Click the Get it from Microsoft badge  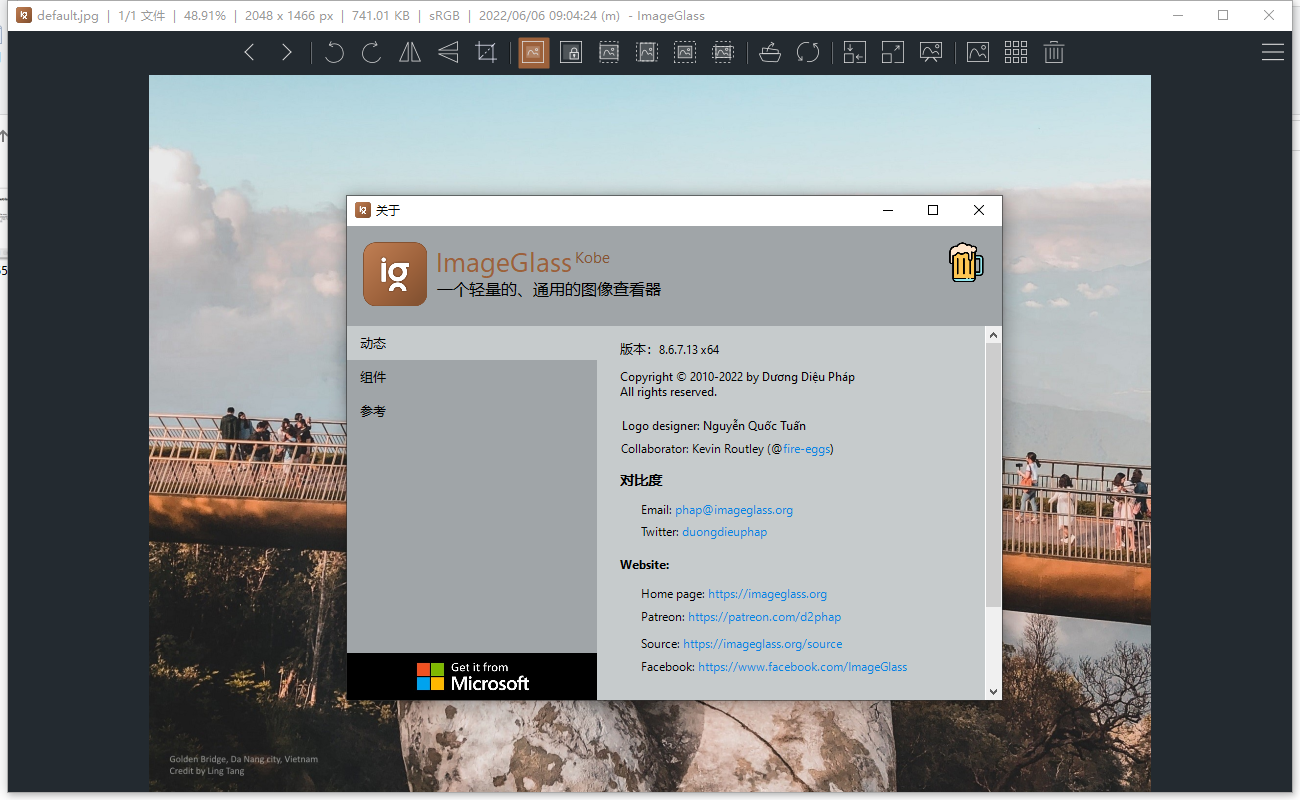click(x=471, y=677)
